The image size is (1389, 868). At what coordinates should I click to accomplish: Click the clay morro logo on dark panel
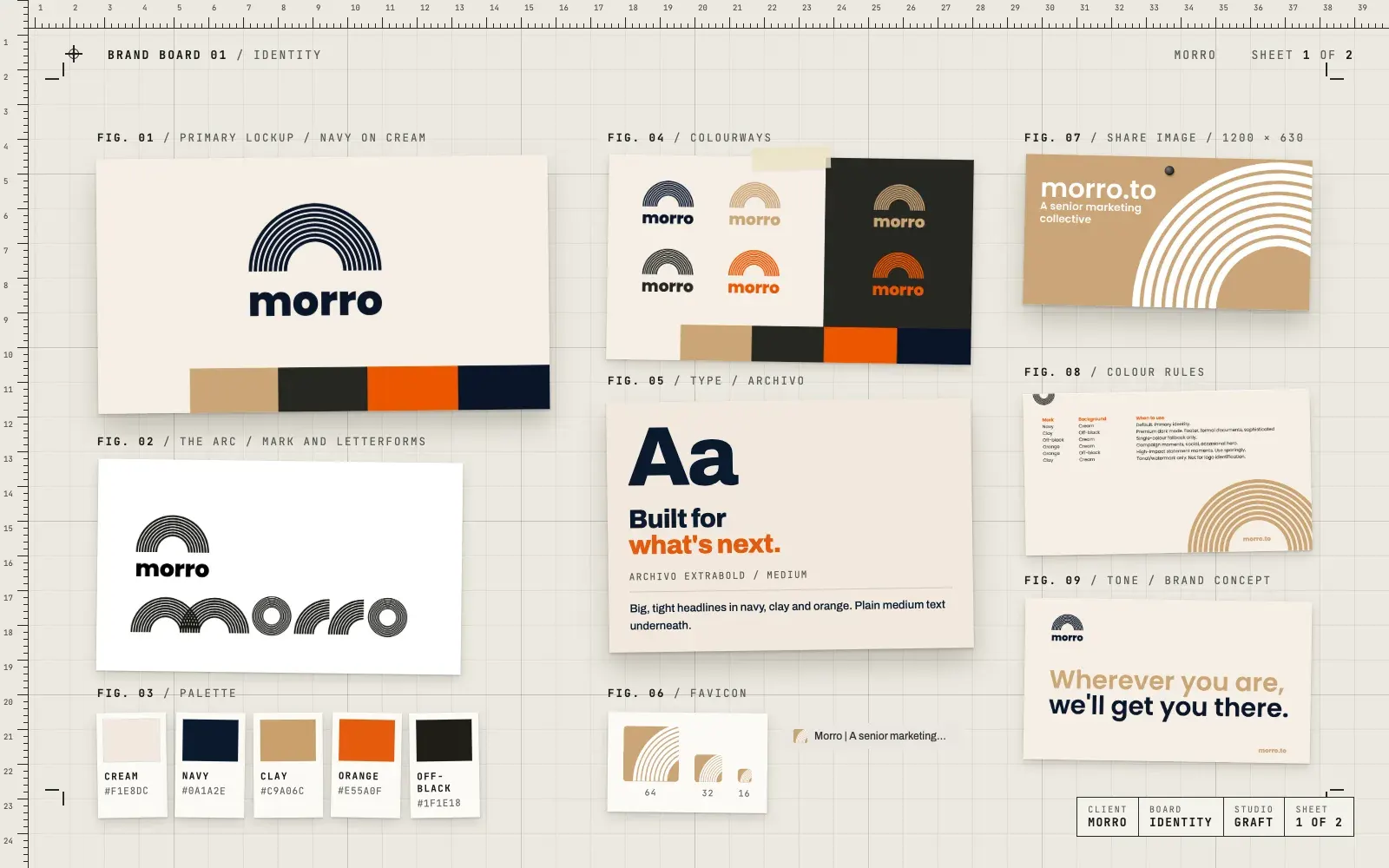click(899, 207)
